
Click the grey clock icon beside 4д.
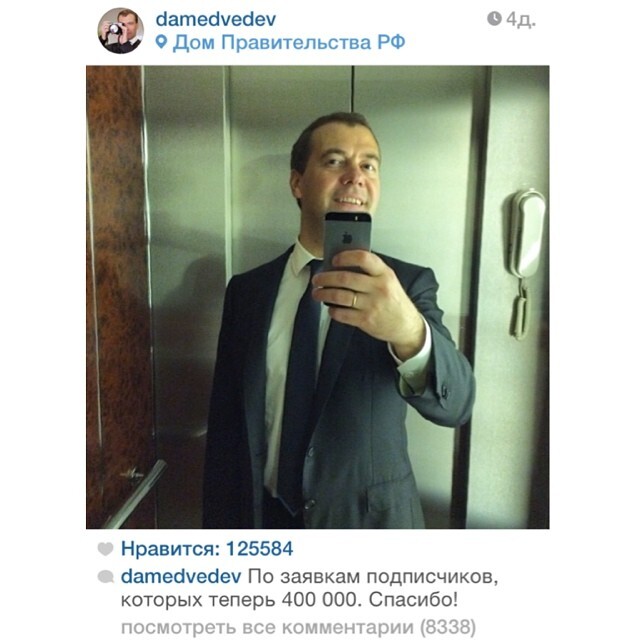tap(494, 18)
